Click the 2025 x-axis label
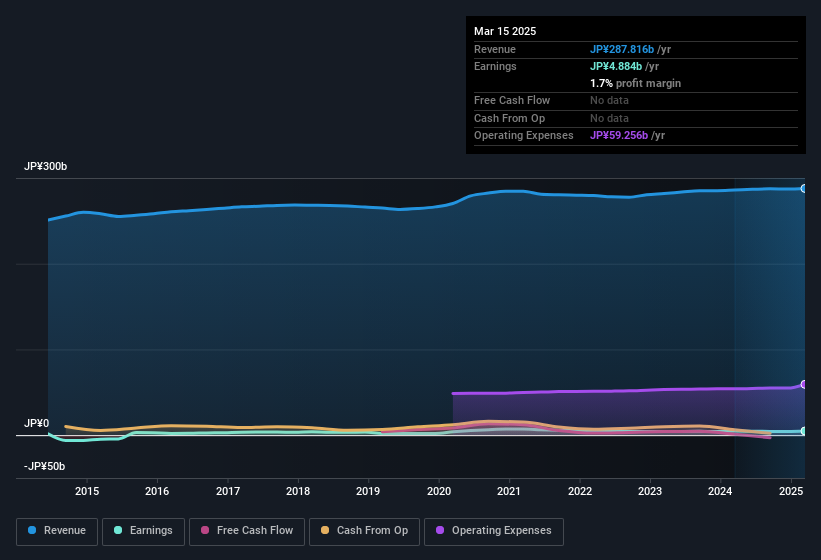821x560 pixels. tap(791, 491)
